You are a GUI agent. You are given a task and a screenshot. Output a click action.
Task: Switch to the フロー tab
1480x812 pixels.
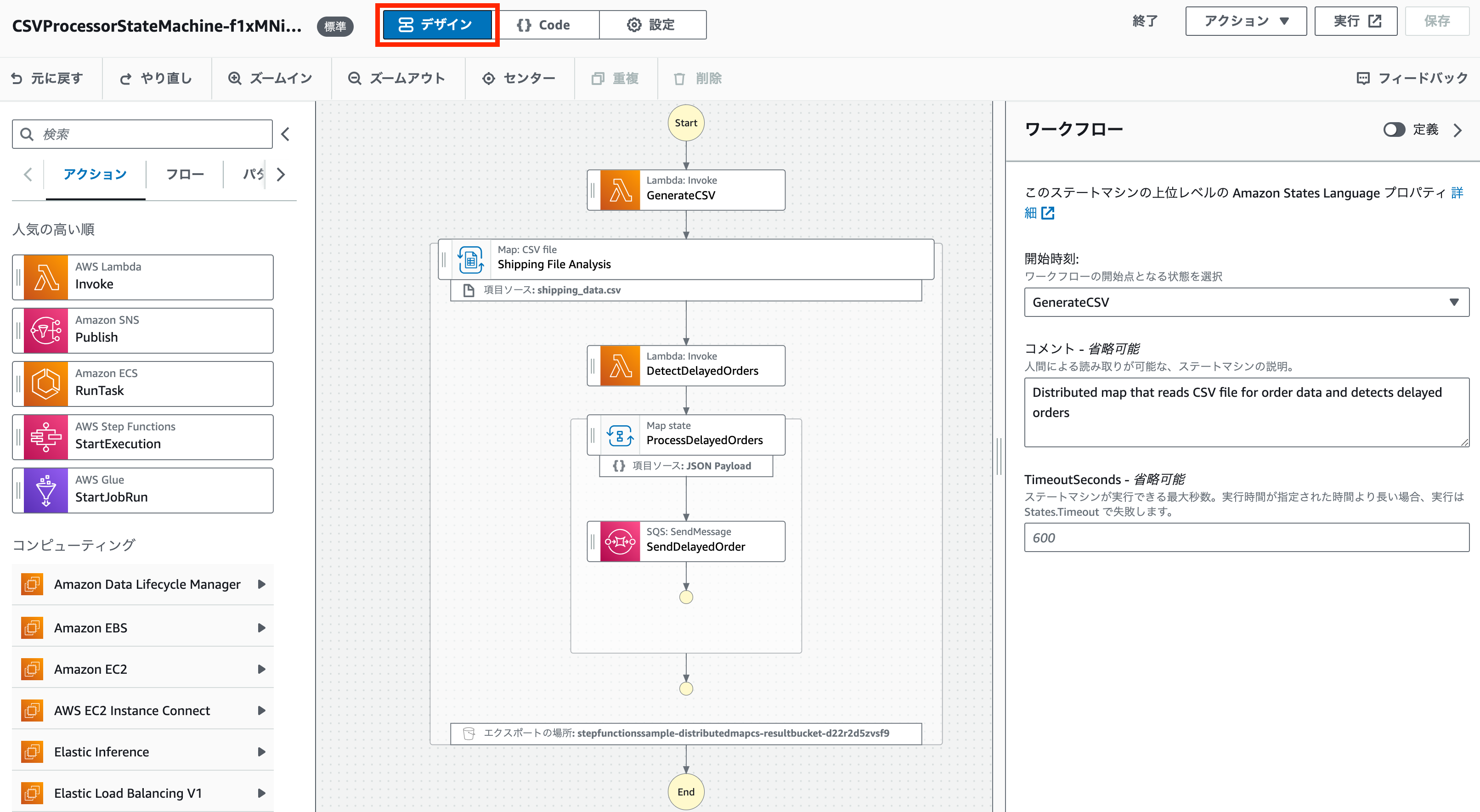(x=184, y=174)
